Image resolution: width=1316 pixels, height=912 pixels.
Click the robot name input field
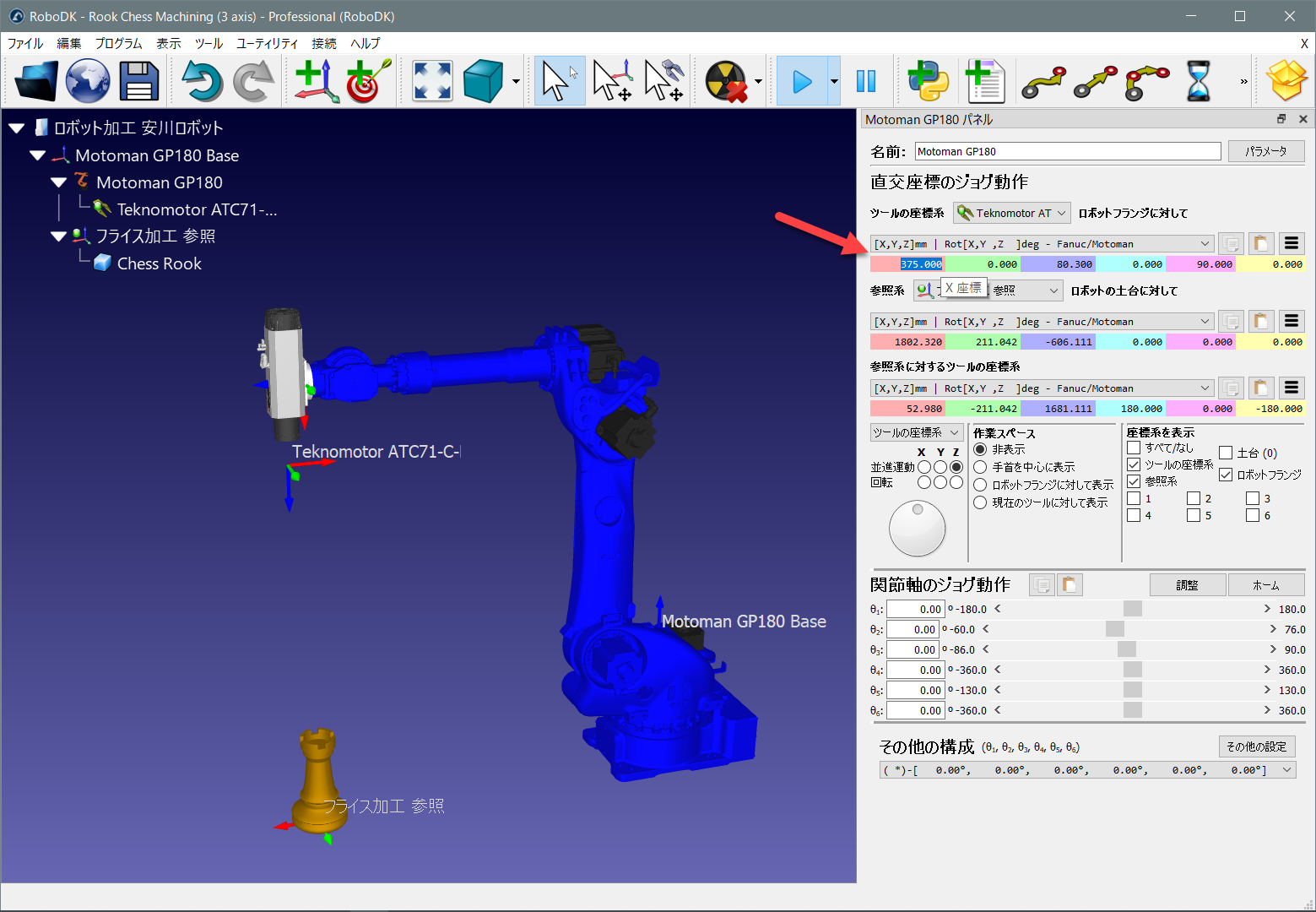(x=1068, y=151)
